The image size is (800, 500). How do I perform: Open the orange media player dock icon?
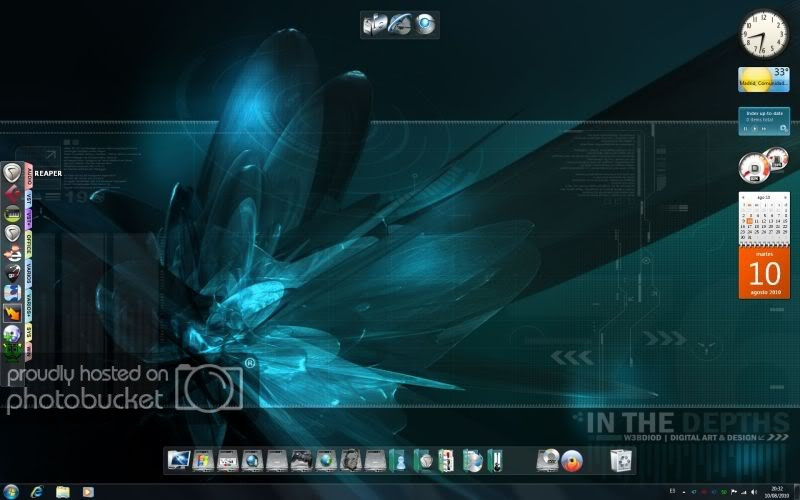pos(572,460)
